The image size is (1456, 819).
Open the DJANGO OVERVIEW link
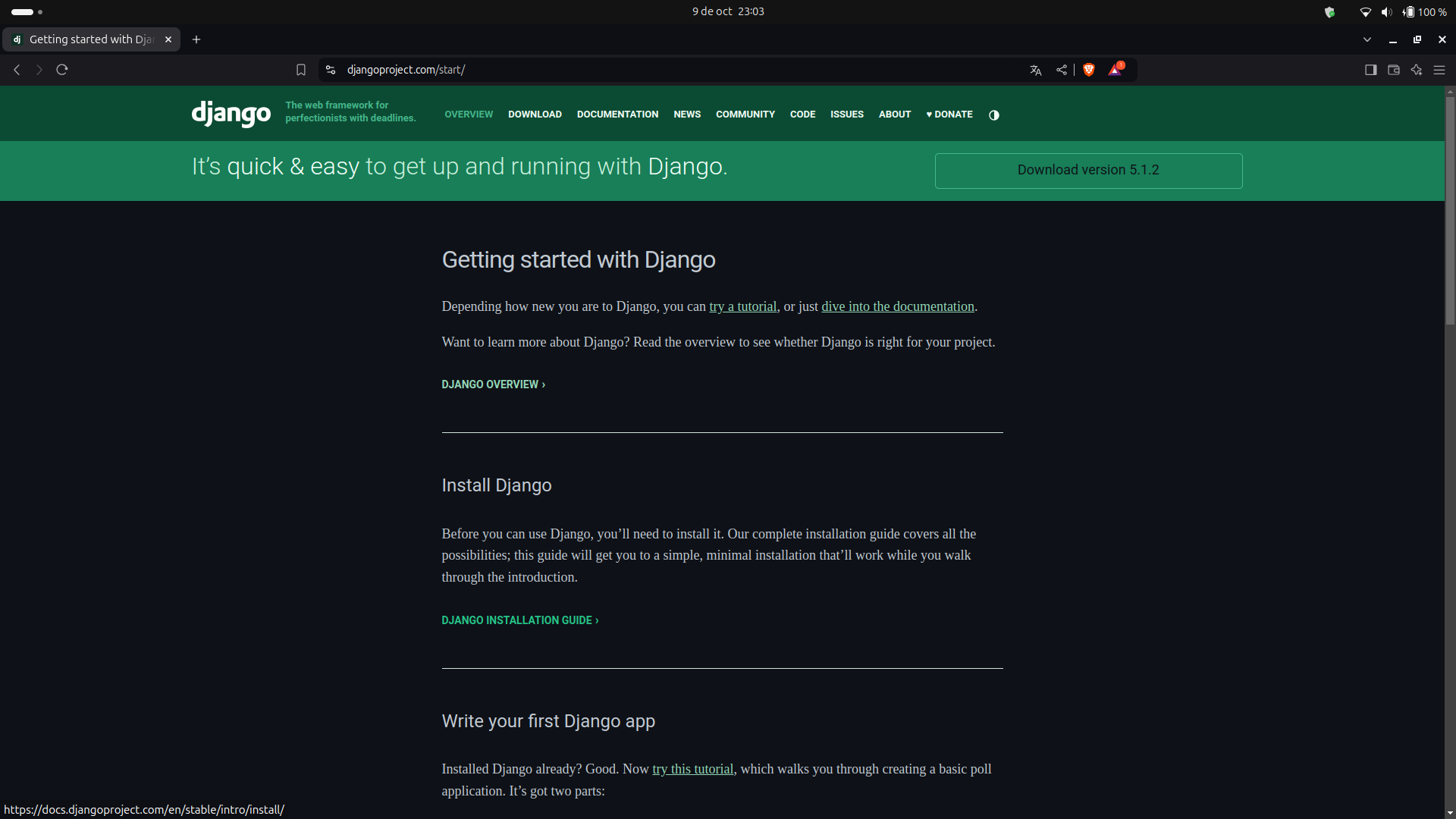coord(494,384)
